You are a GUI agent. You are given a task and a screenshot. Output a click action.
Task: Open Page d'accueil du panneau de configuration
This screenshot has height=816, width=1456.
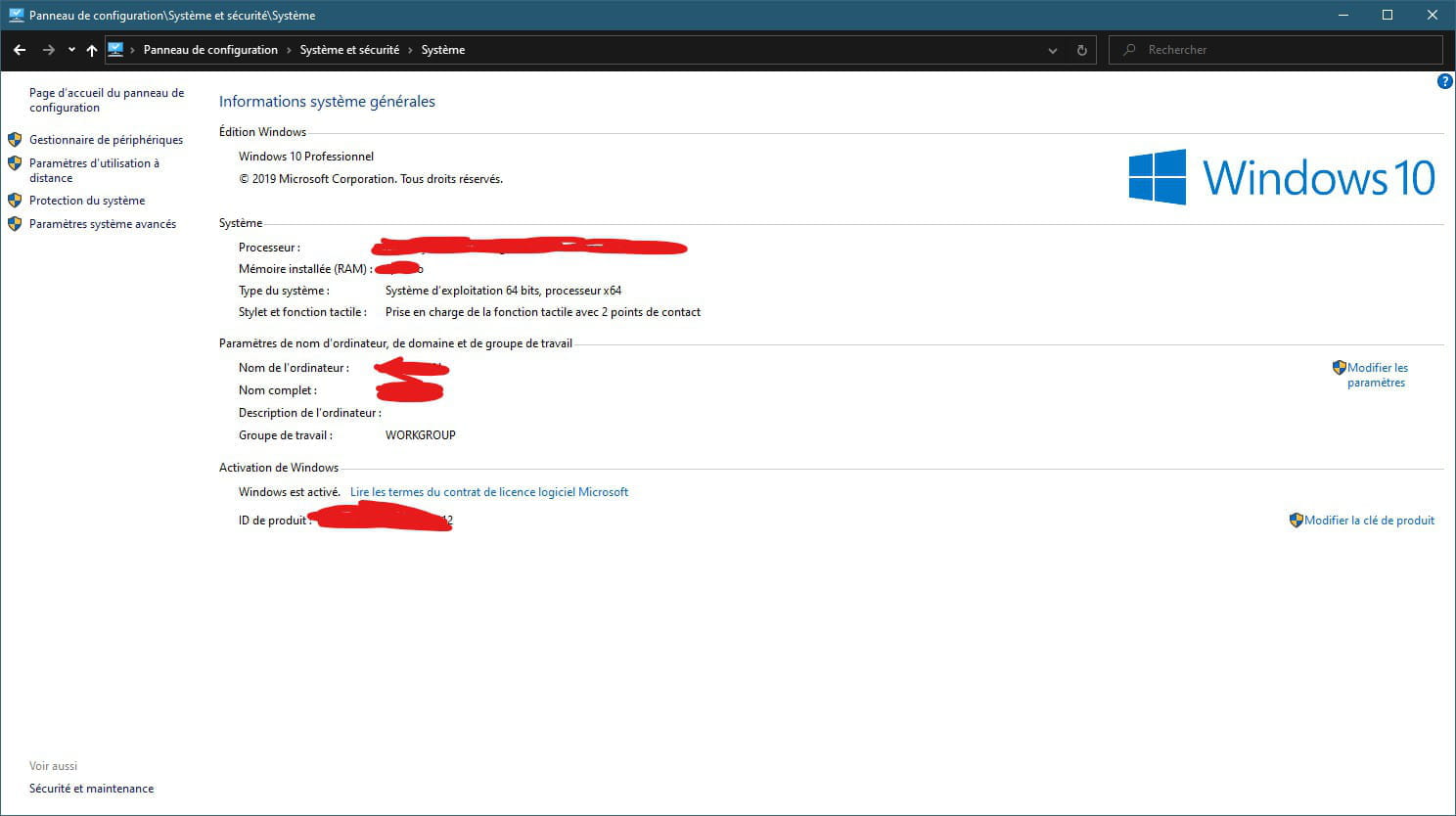[x=107, y=100]
